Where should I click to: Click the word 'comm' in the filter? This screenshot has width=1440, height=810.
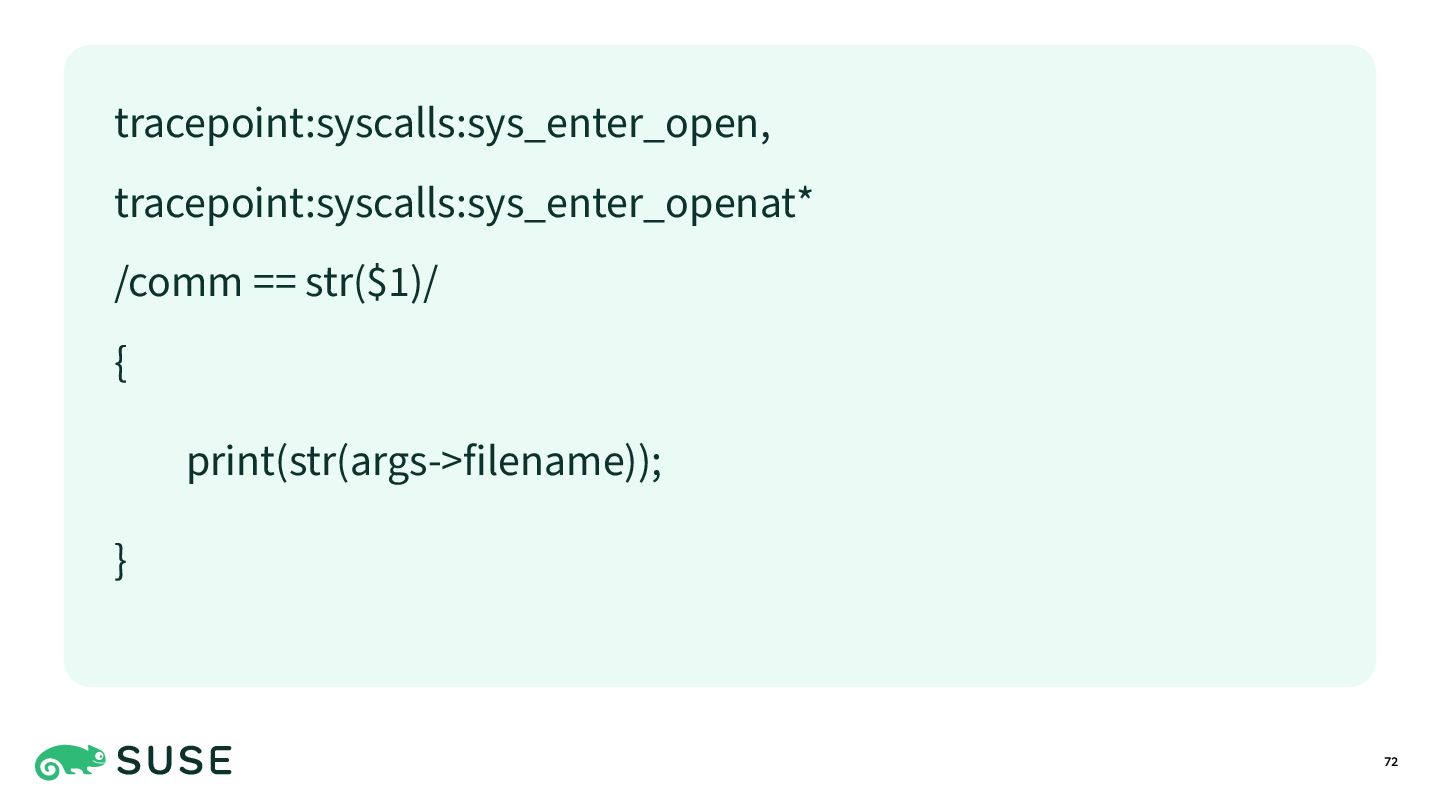tap(186, 286)
